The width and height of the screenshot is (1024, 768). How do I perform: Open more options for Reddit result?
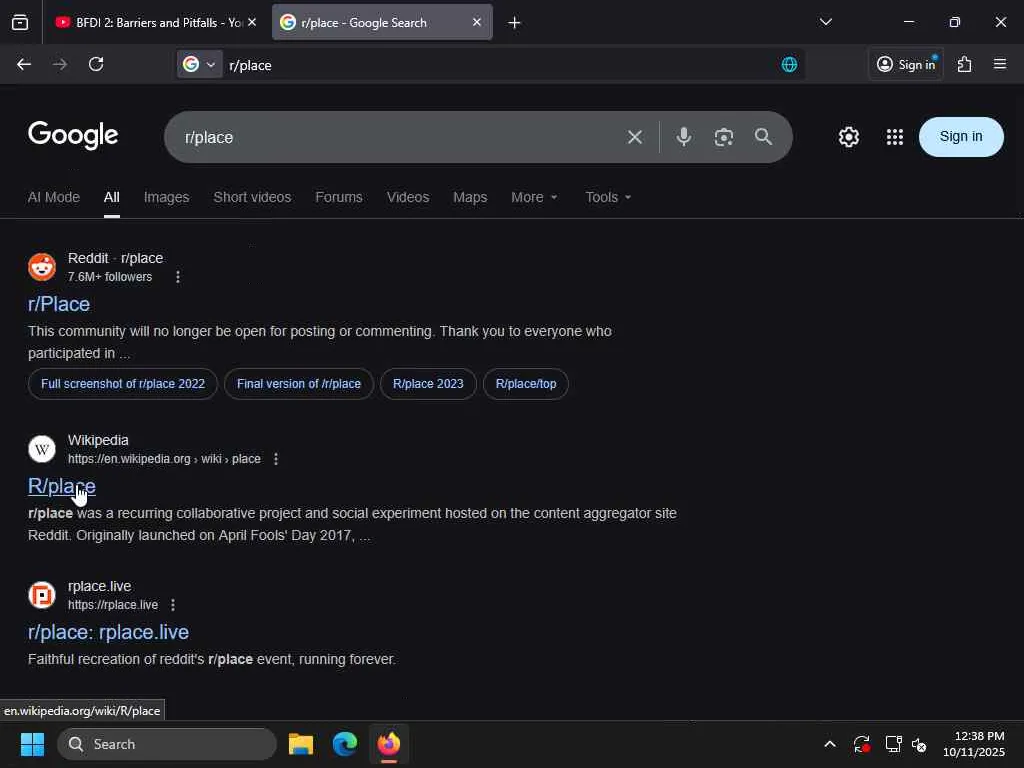point(178,277)
